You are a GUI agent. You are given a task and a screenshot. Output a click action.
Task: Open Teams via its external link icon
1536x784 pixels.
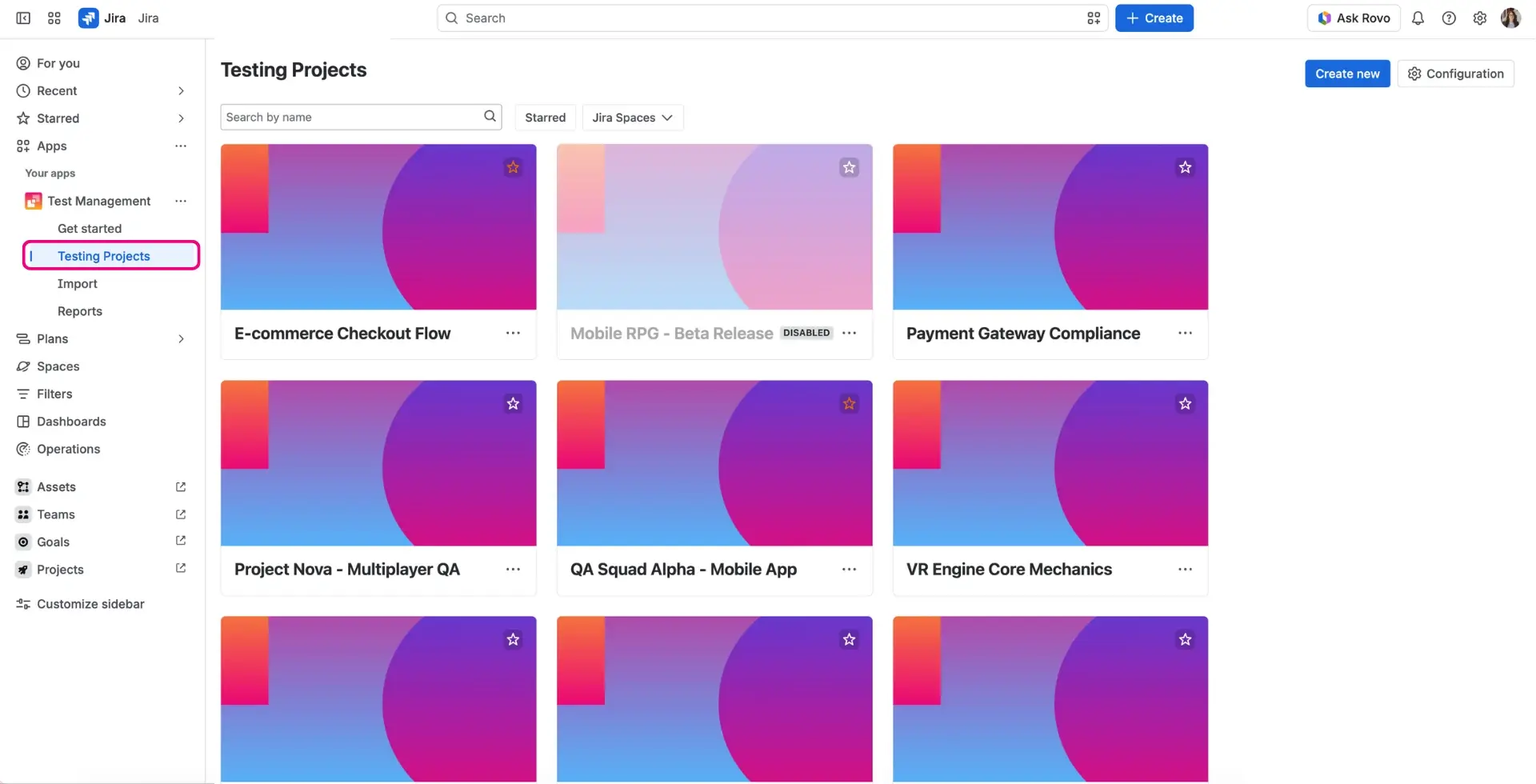(x=181, y=514)
